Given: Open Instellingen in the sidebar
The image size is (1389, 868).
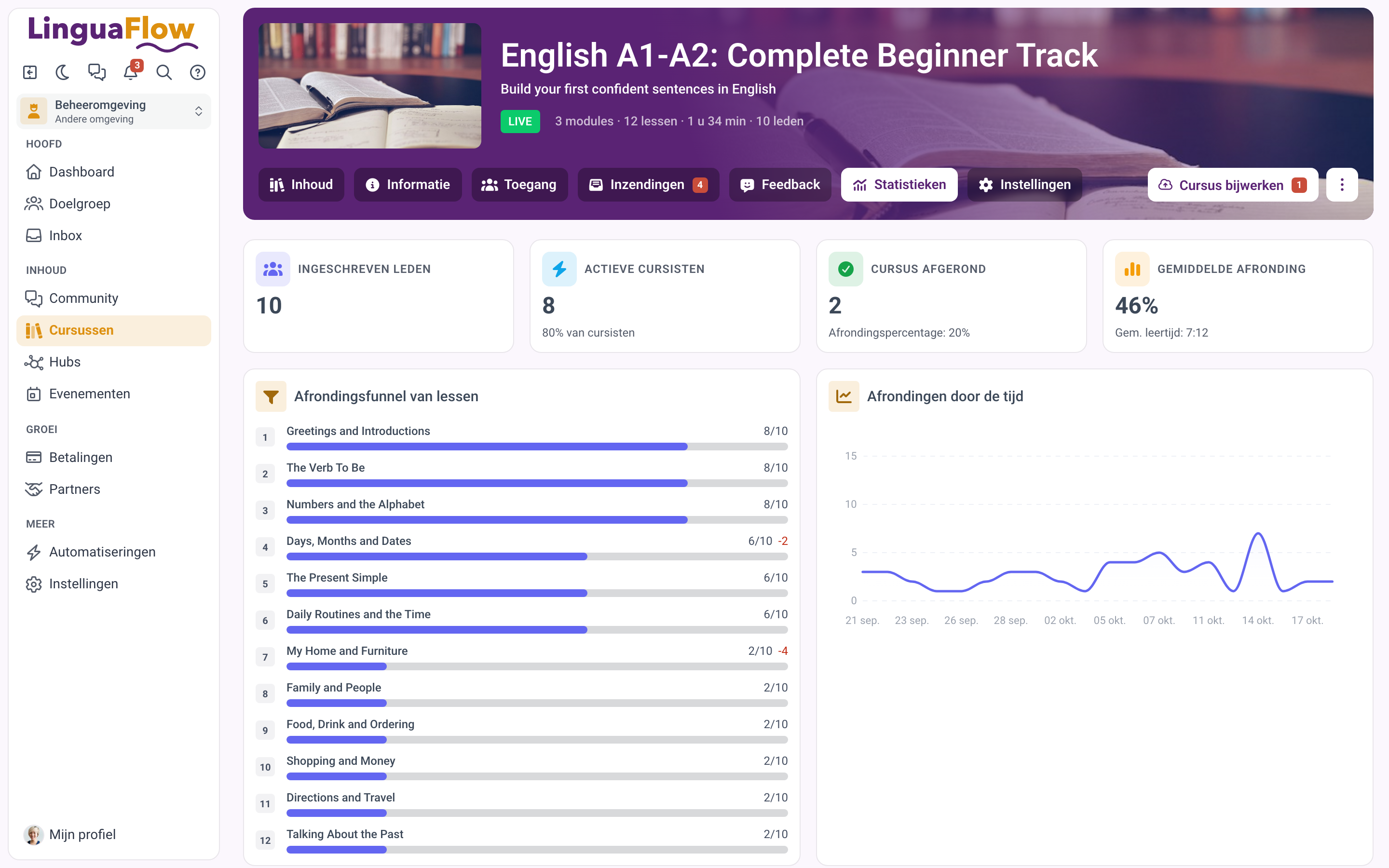Looking at the screenshot, I should pos(114,584).
